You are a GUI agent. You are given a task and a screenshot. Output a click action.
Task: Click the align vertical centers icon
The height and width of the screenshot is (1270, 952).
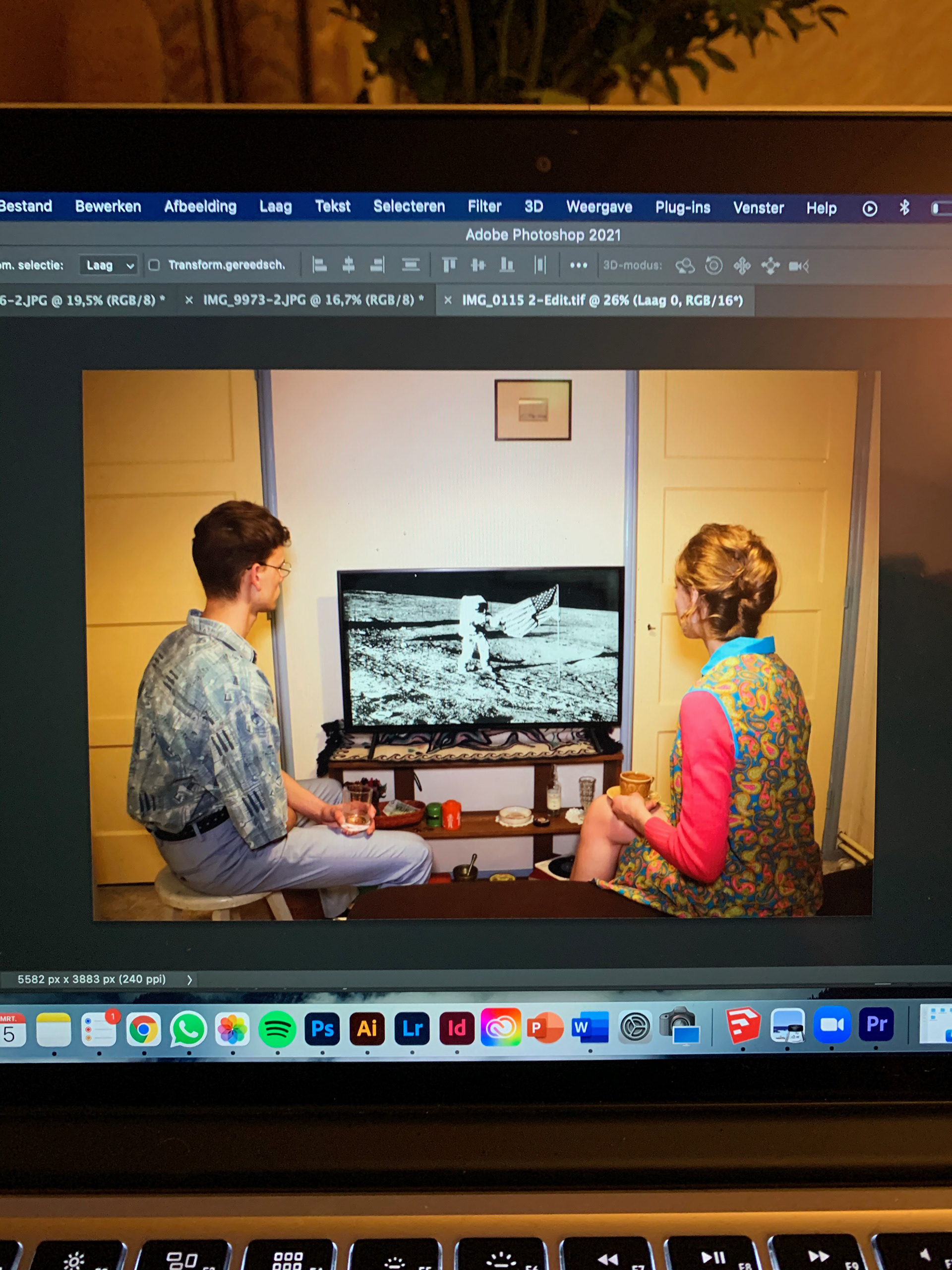pos(478,265)
